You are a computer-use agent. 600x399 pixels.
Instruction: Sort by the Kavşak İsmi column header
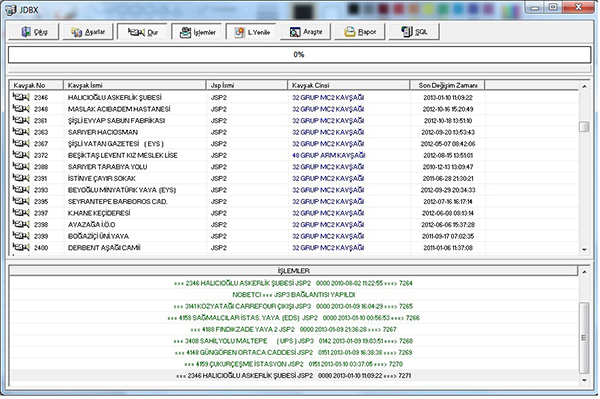click(x=134, y=85)
